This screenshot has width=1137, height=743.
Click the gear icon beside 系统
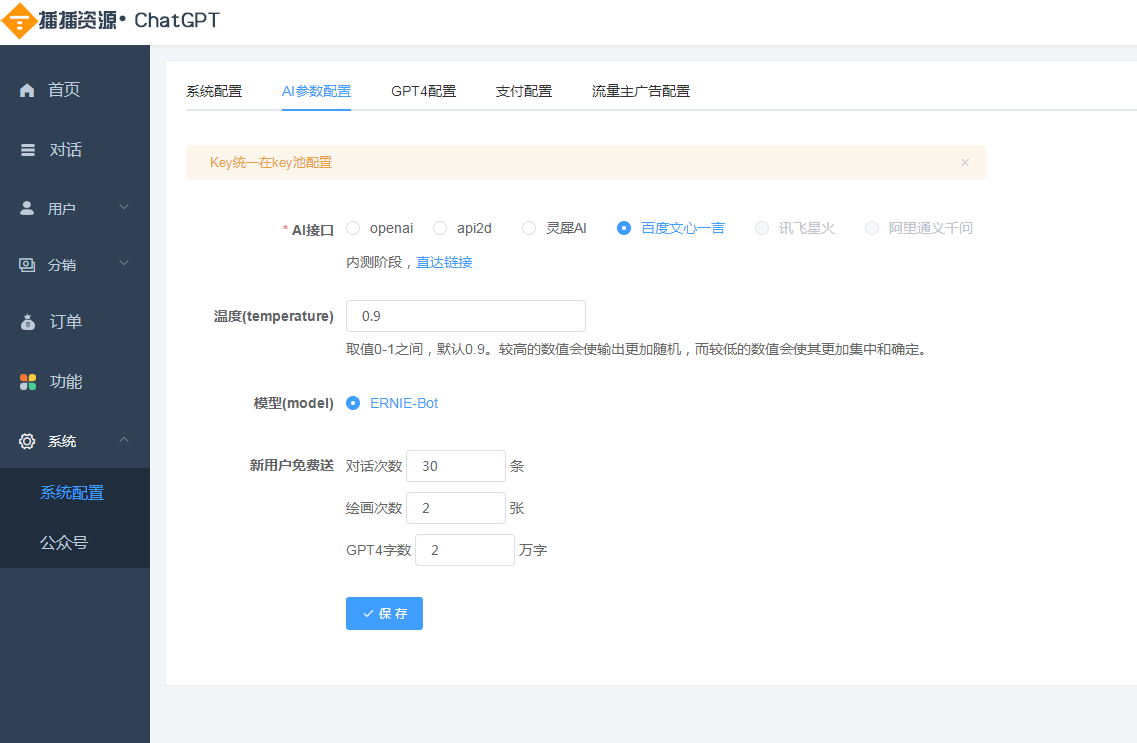(27, 441)
